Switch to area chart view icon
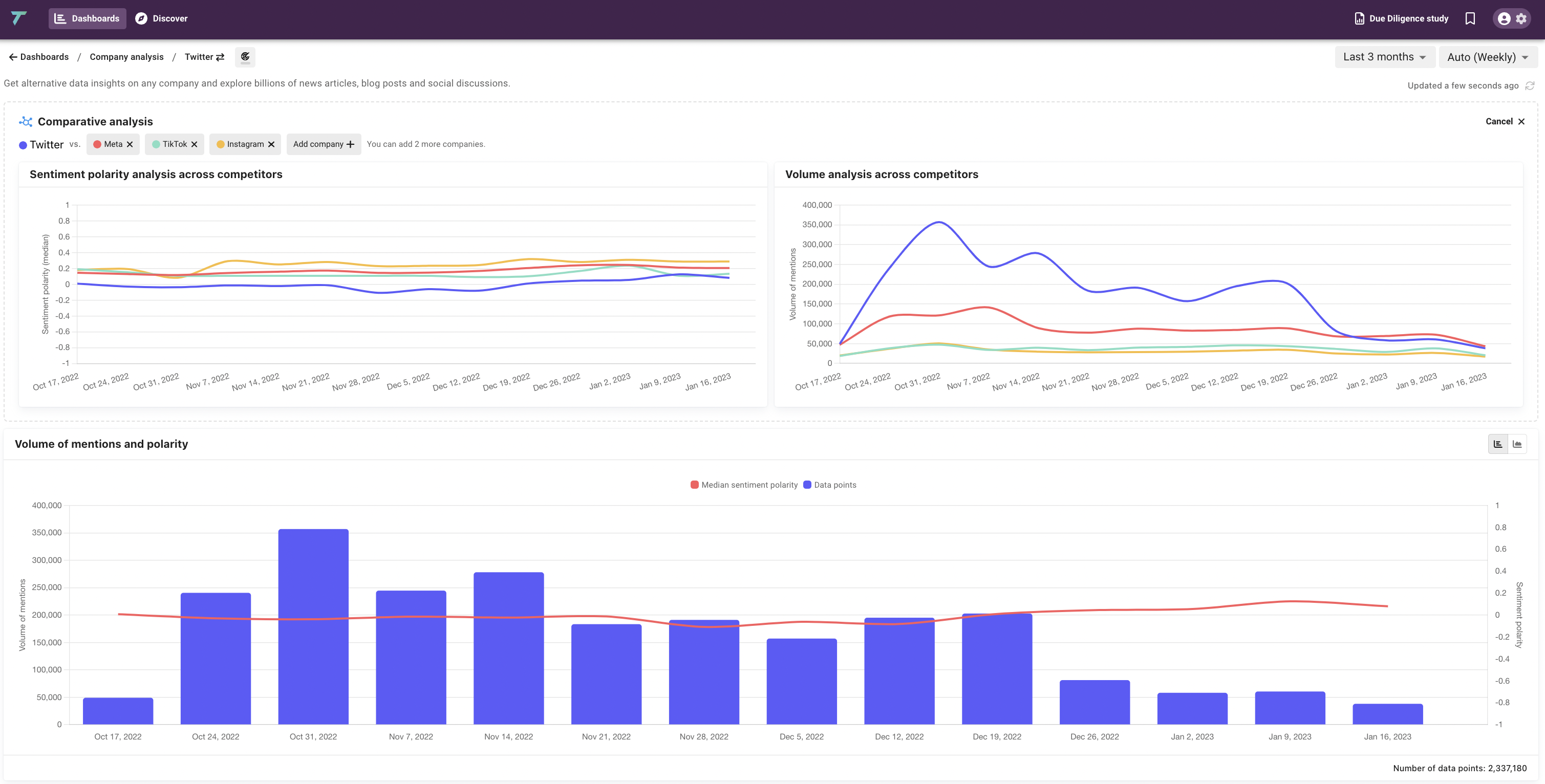This screenshot has width=1545, height=784. (1517, 444)
